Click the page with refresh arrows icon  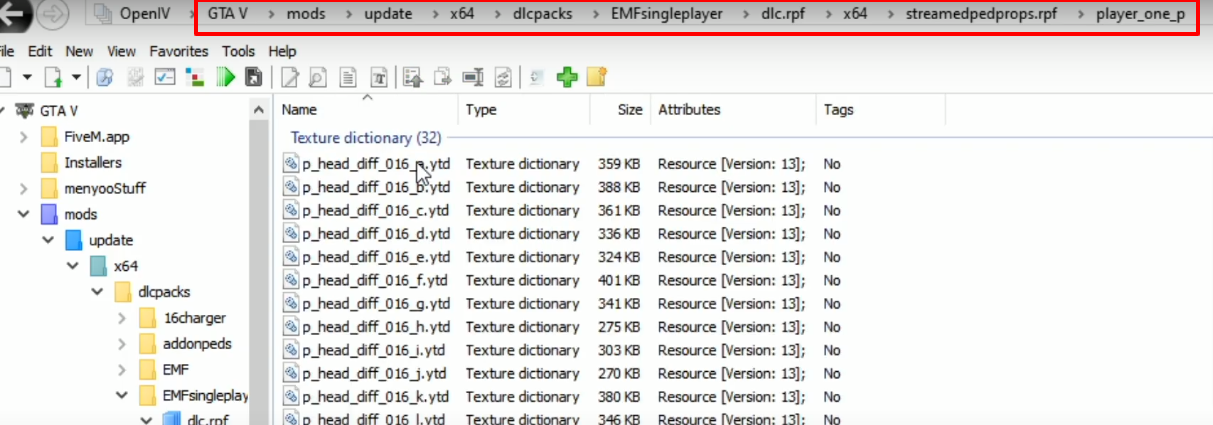point(503,77)
